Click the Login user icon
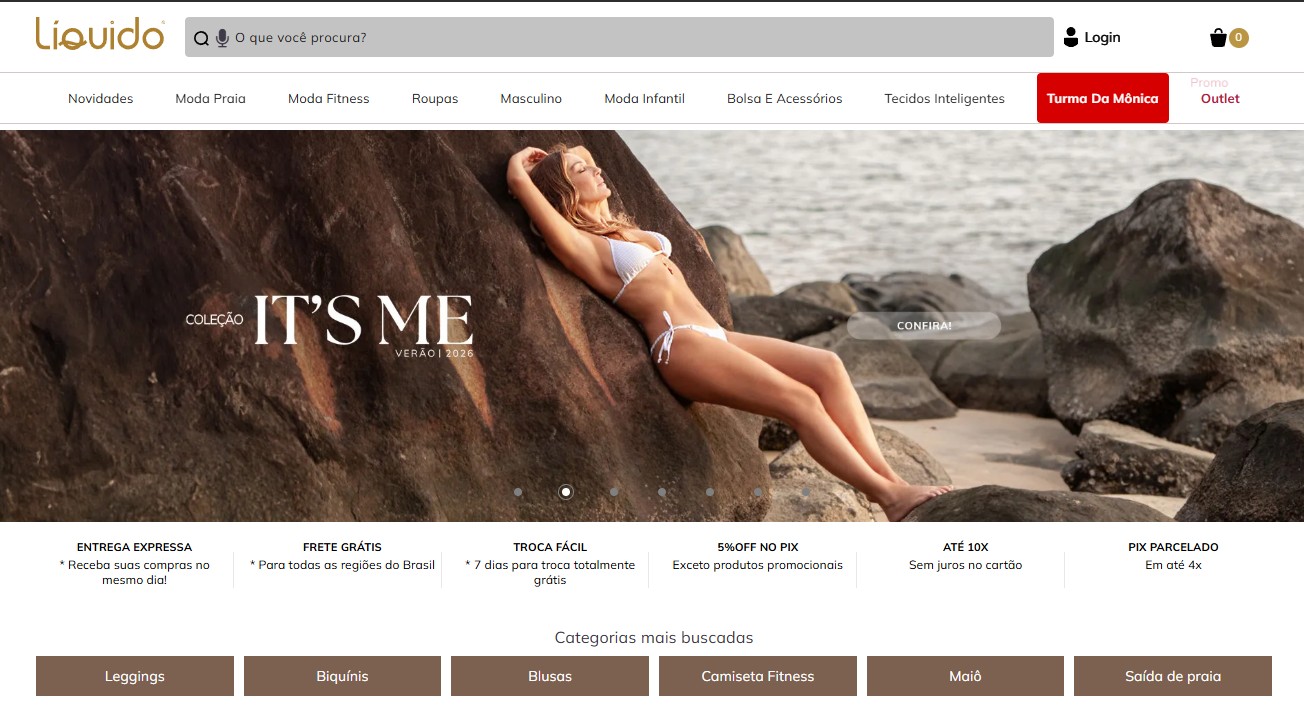The height and width of the screenshot is (710, 1304). point(1071,37)
